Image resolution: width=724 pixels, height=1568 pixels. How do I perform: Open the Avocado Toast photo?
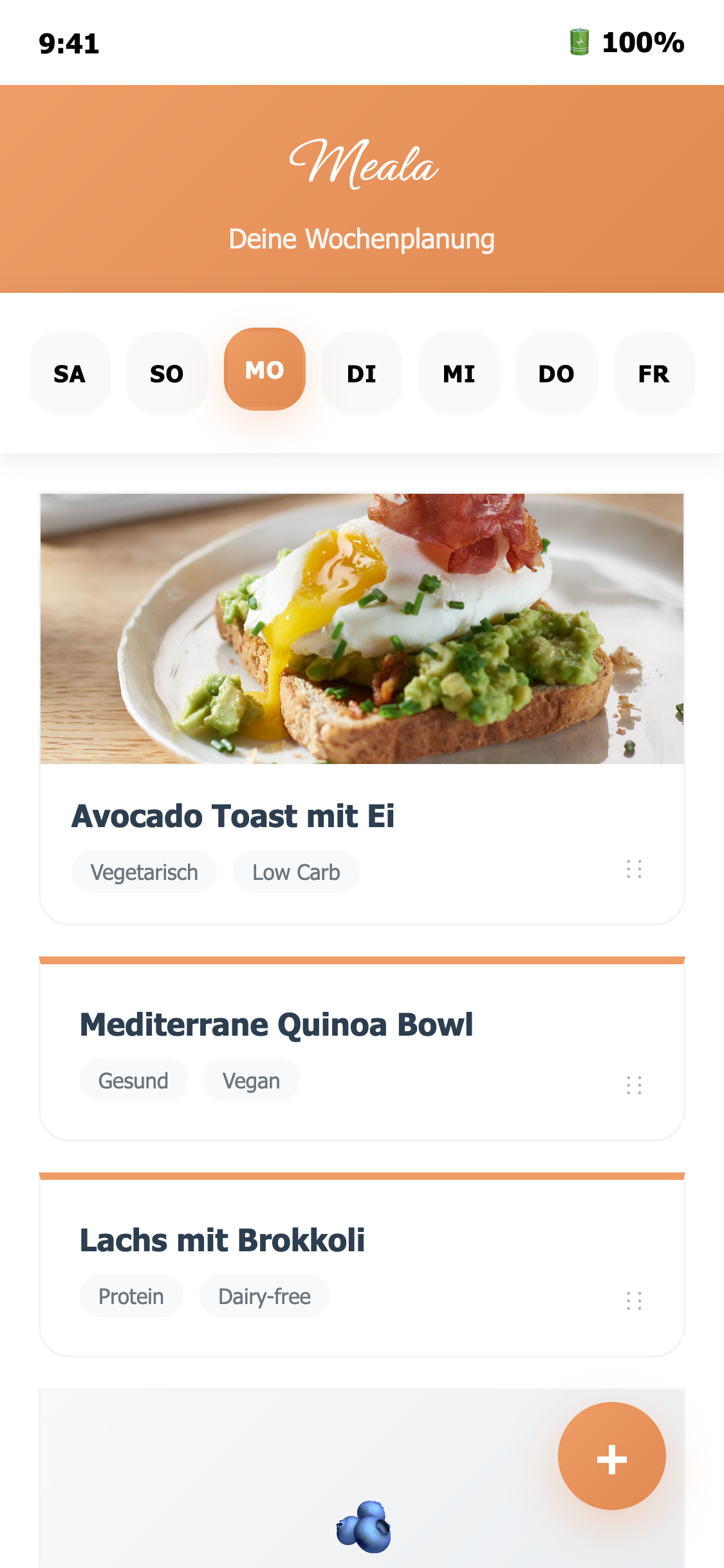click(x=362, y=629)
